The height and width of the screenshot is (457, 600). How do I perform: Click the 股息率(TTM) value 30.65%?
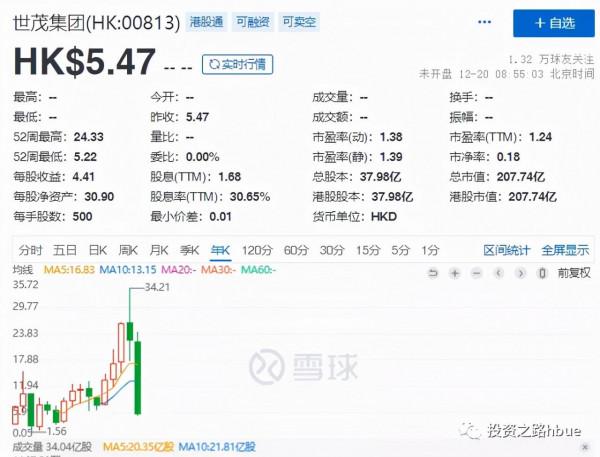[250, 197]
